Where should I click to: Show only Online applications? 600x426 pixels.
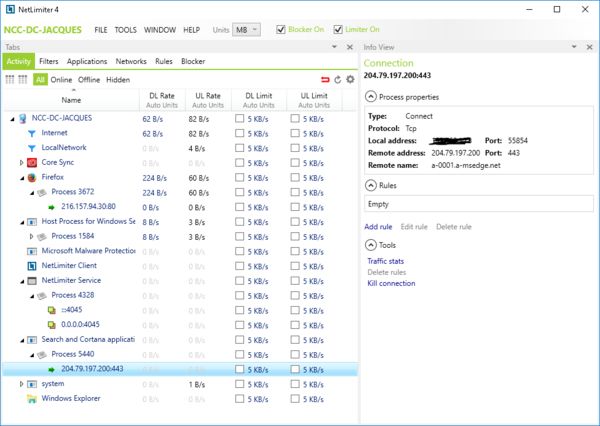[61, 80]
